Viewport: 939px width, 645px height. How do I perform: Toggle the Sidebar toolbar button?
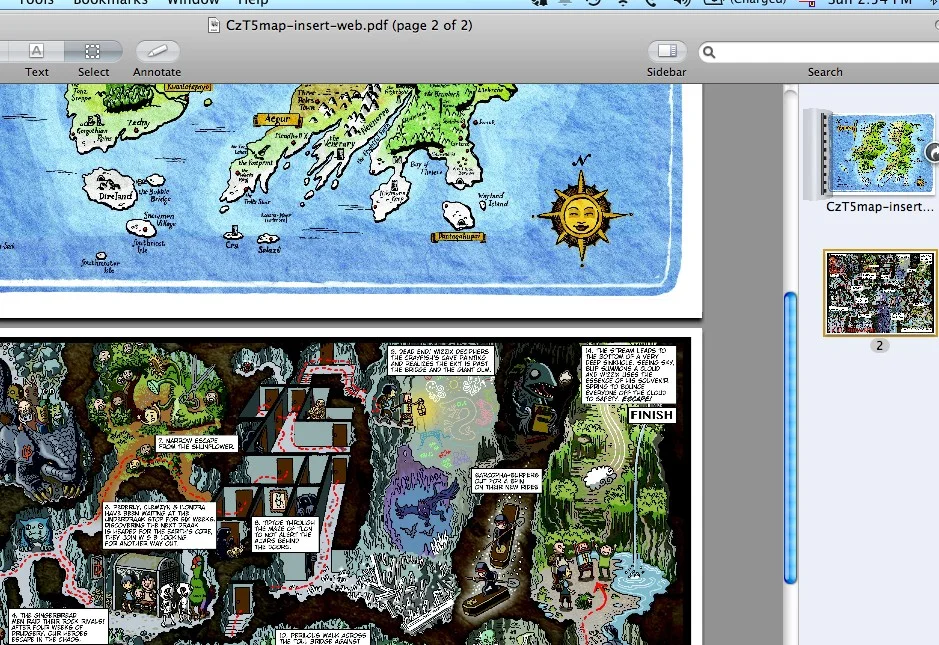667,52
